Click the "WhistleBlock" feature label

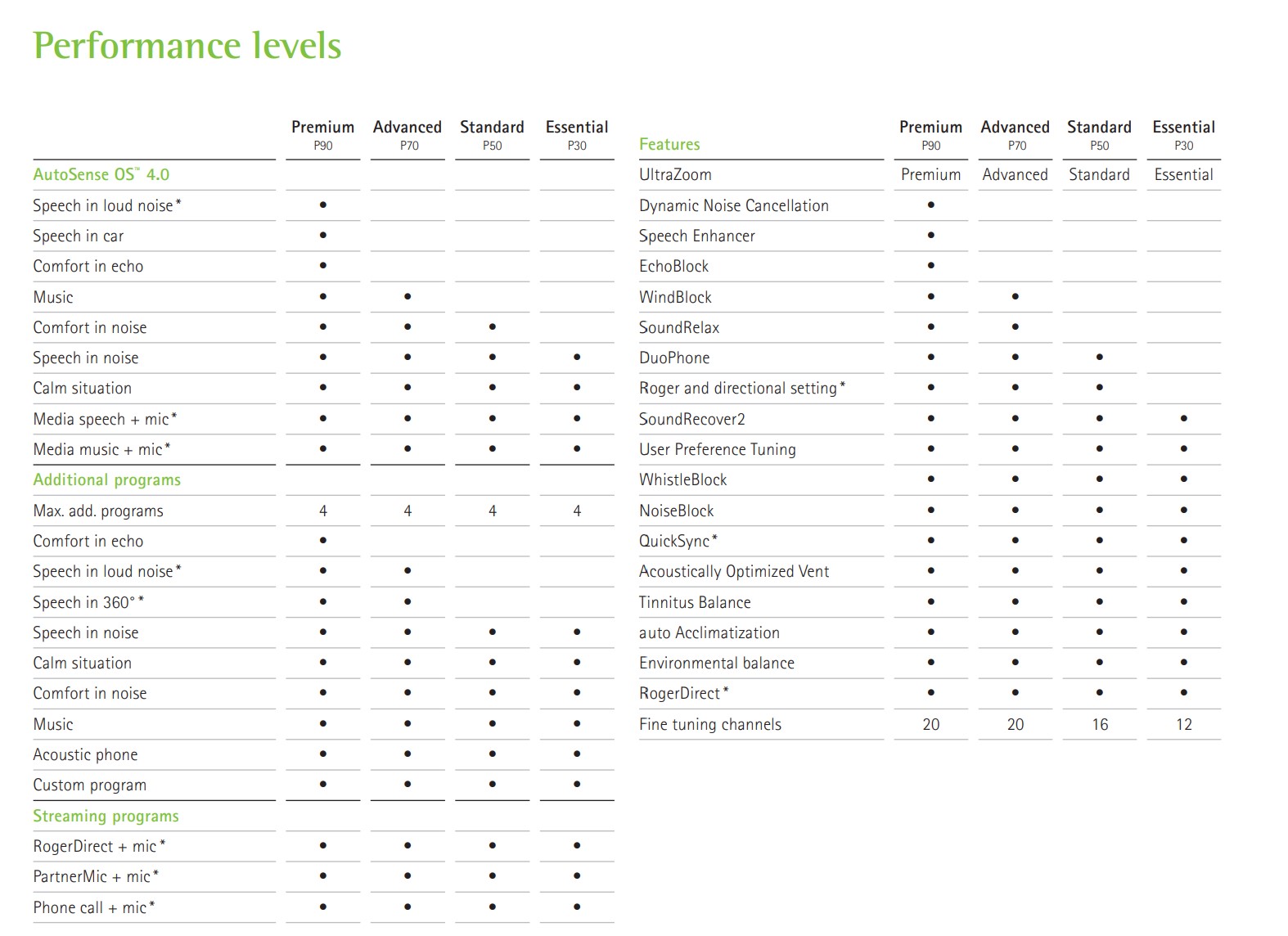683,479
